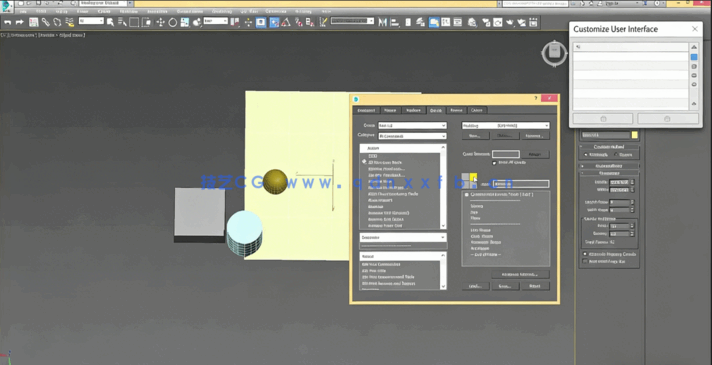This screenshot has height=365, width=712.
Task: Click Load... button in dialog
Action: tap(475, 286)
